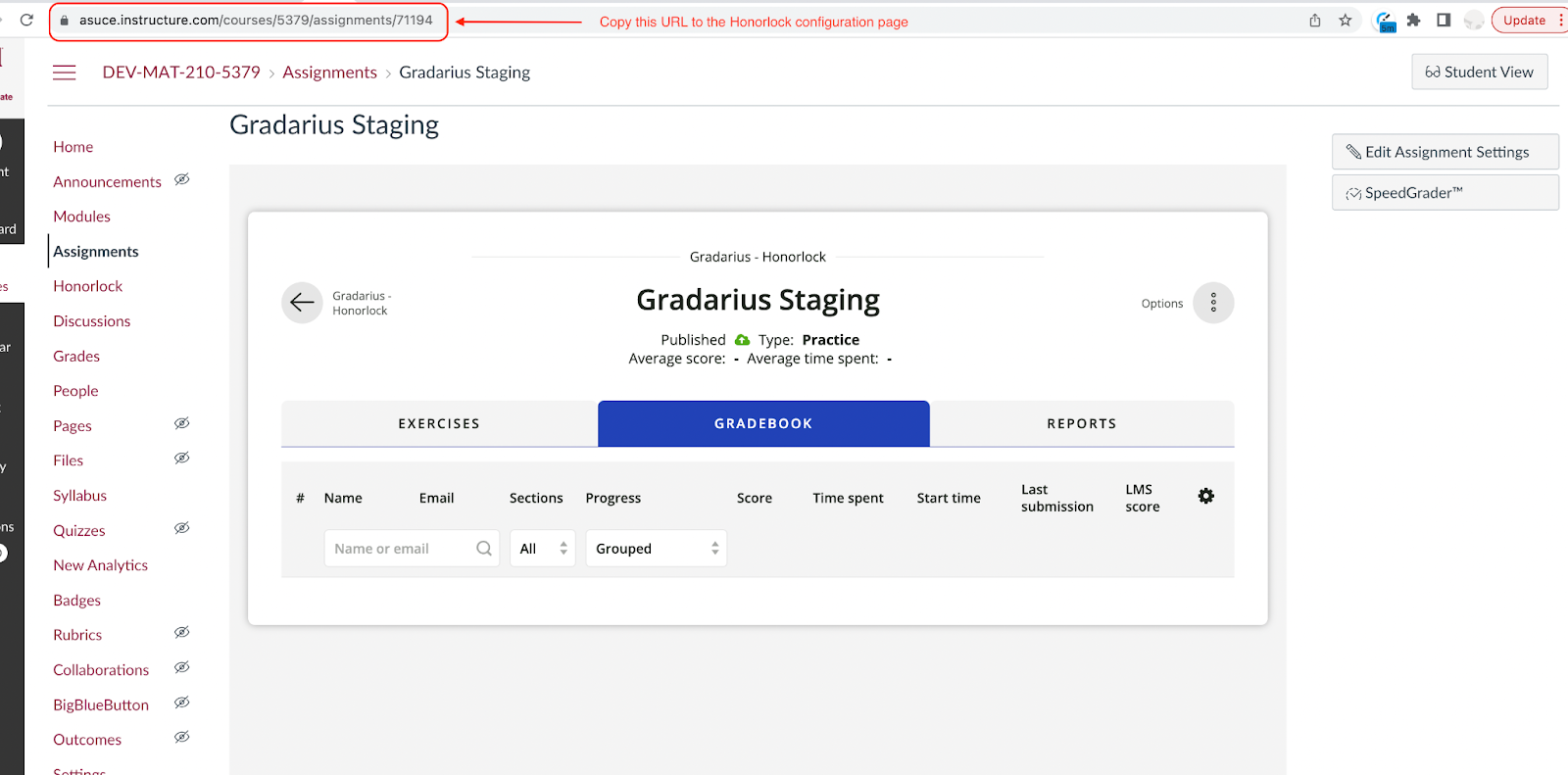The height and width of the screenshot is (775, 1568).
Task: Switch to the Exercises tab
Action: coord(439,423)
